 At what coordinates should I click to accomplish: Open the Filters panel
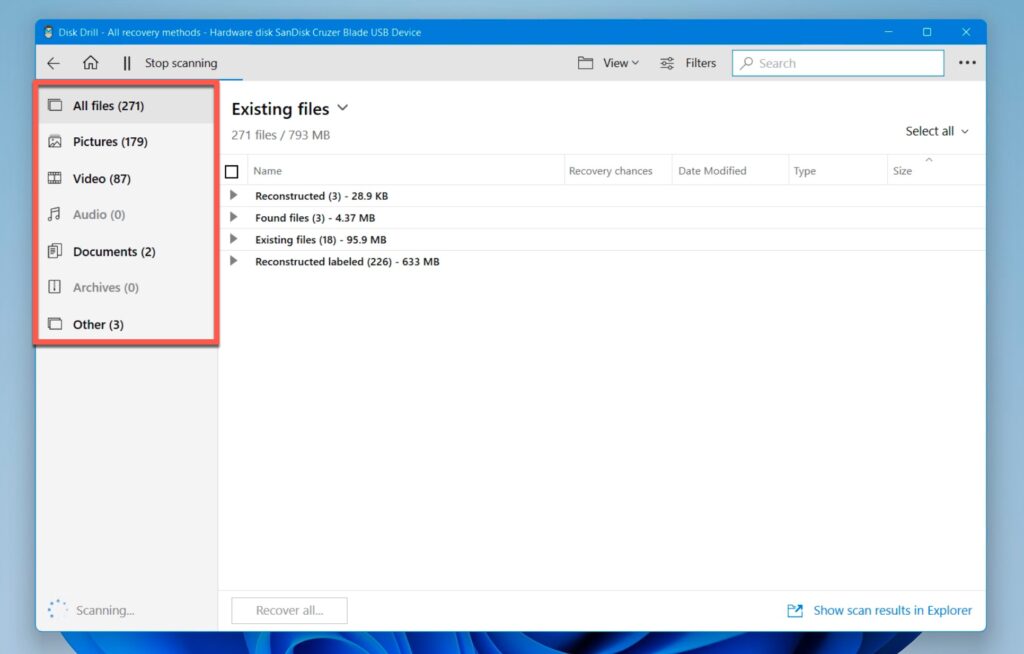688,62
